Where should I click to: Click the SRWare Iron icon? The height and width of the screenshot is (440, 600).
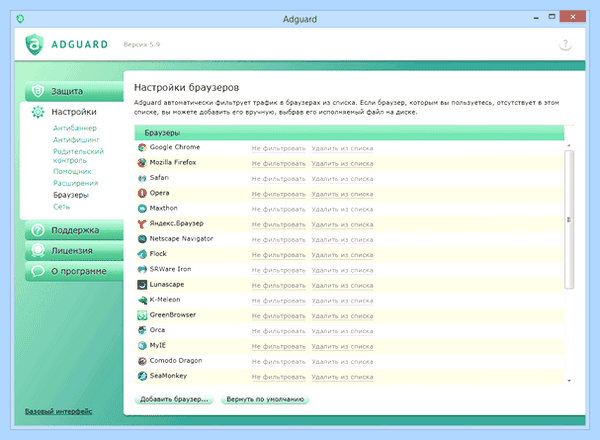(142, 269)
